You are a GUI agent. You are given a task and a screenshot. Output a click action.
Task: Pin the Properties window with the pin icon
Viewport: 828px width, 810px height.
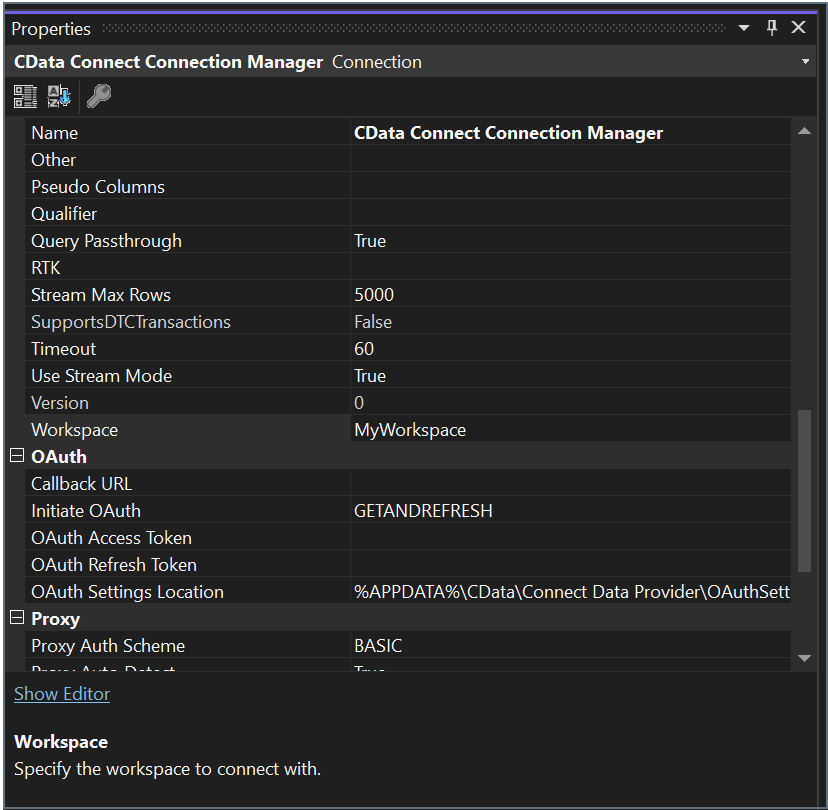tap(770, 28)
